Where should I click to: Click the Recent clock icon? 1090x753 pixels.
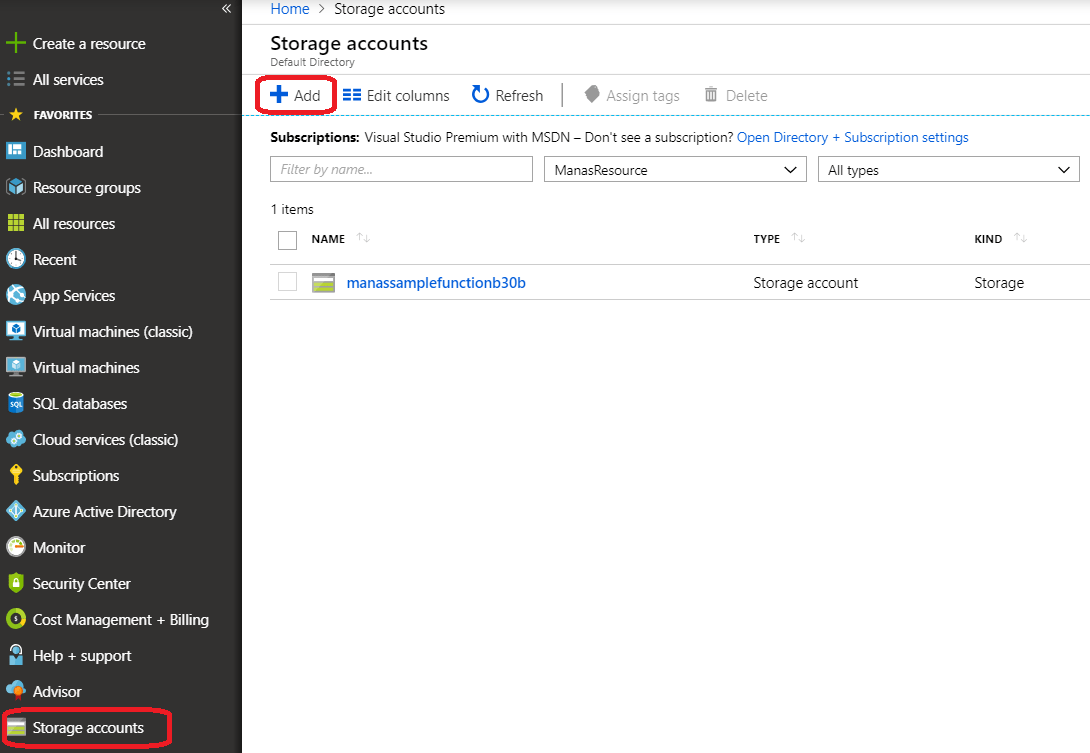click(x=15, y=259)
